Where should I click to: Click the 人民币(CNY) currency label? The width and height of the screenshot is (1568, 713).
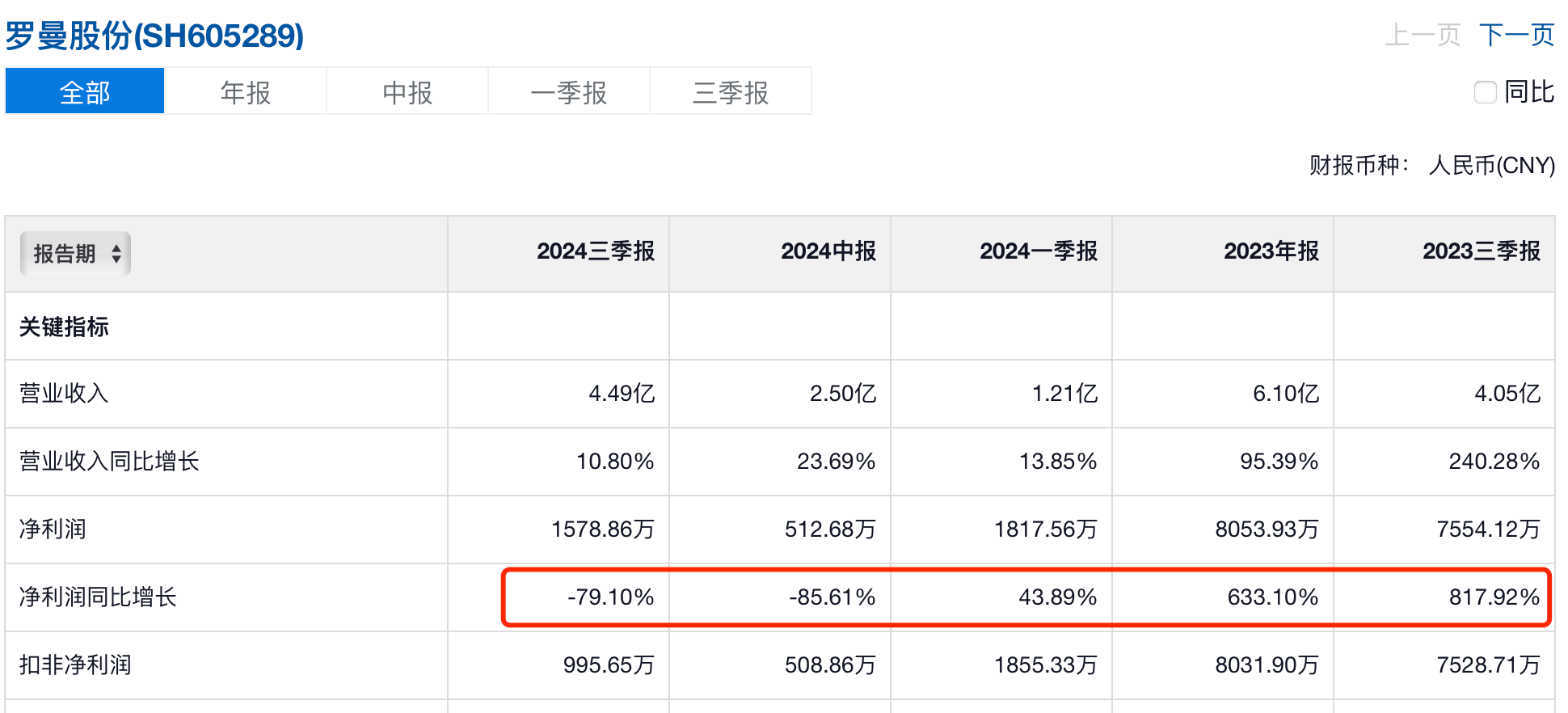pos(1491,166)
